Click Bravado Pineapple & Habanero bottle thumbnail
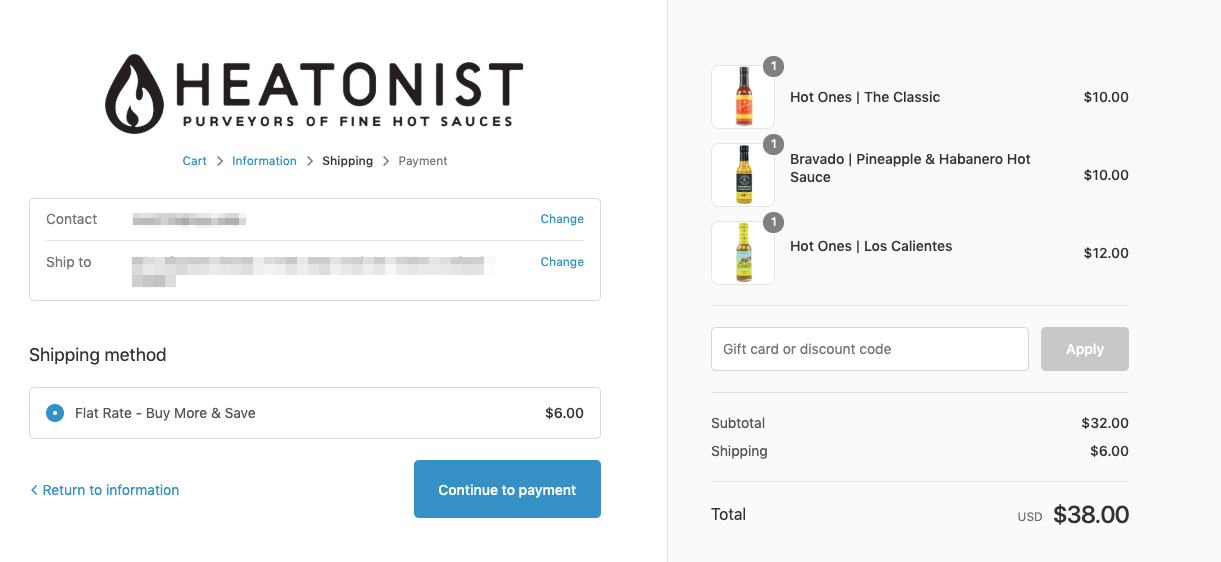1221x562 pixels. tap(743, 175)
